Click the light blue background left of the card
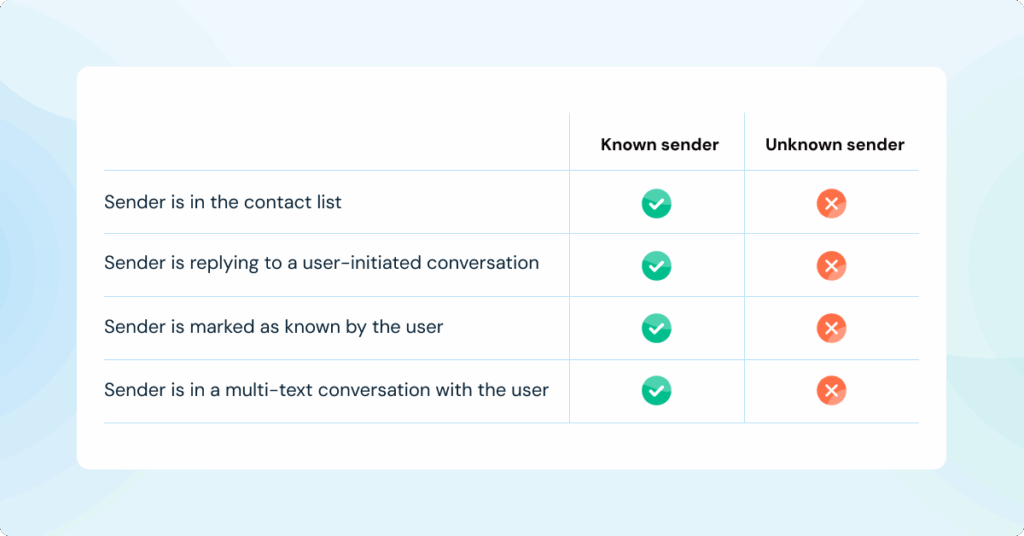 click(38, 268)
